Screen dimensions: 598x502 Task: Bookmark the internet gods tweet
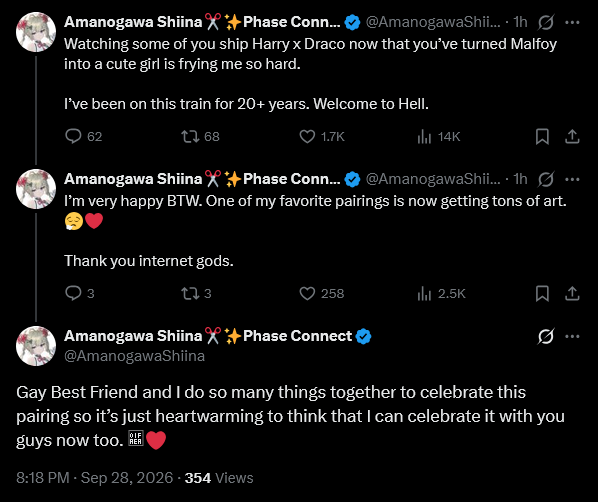coord(542,293)
